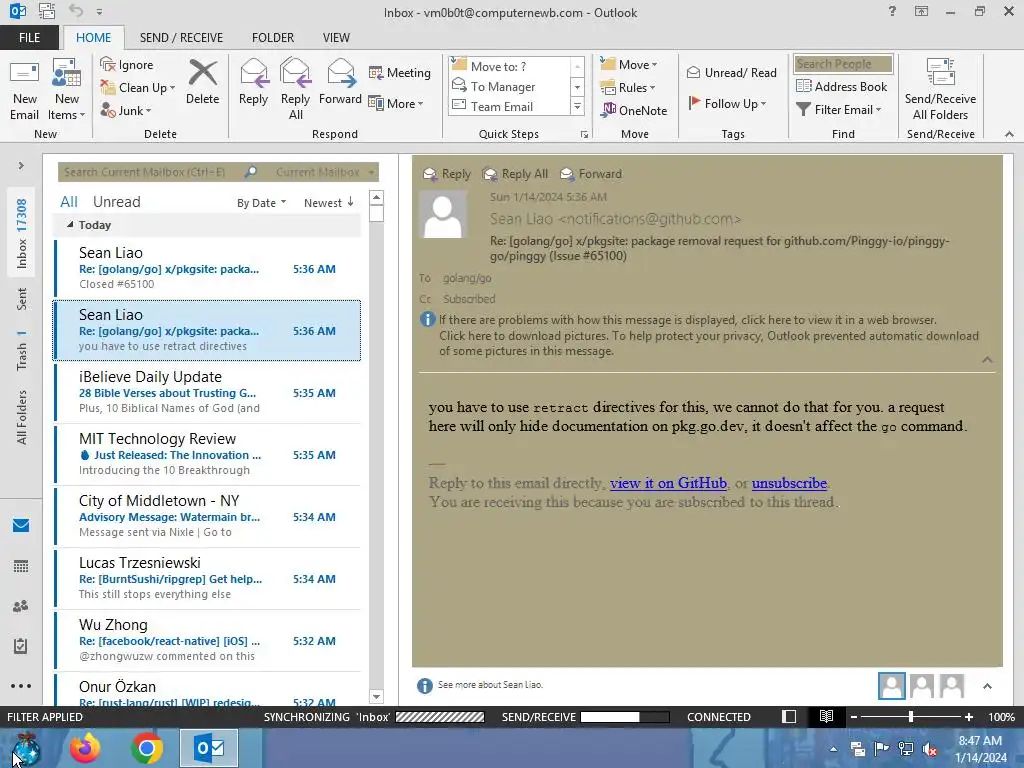Send message to OneNote
Screen dimensions: 1024x768
click(x=633, y=110)
